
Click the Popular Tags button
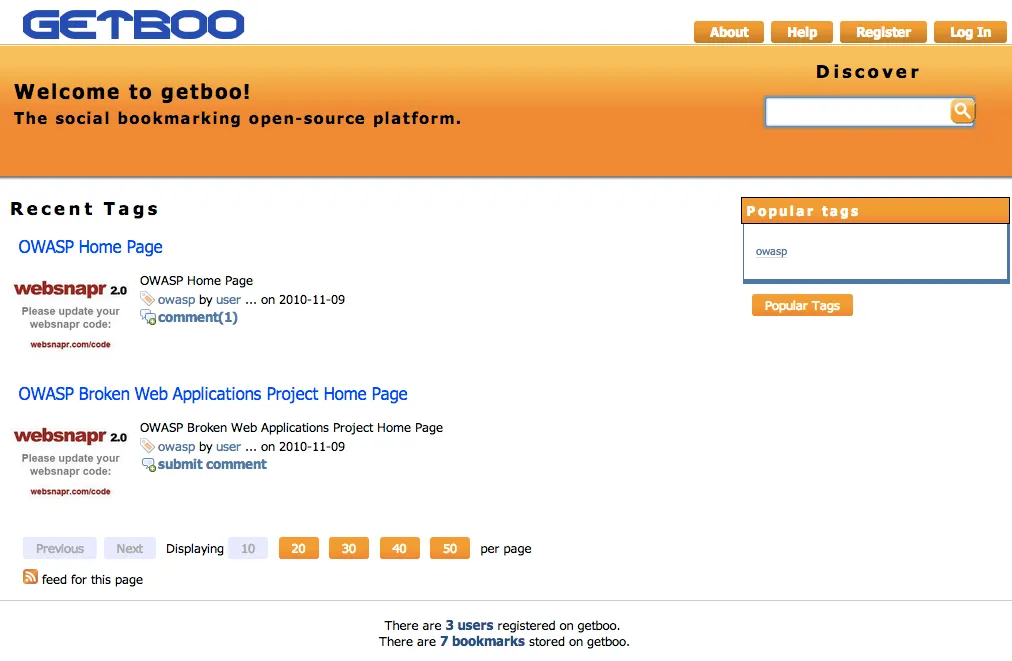(x=802, y=306)
